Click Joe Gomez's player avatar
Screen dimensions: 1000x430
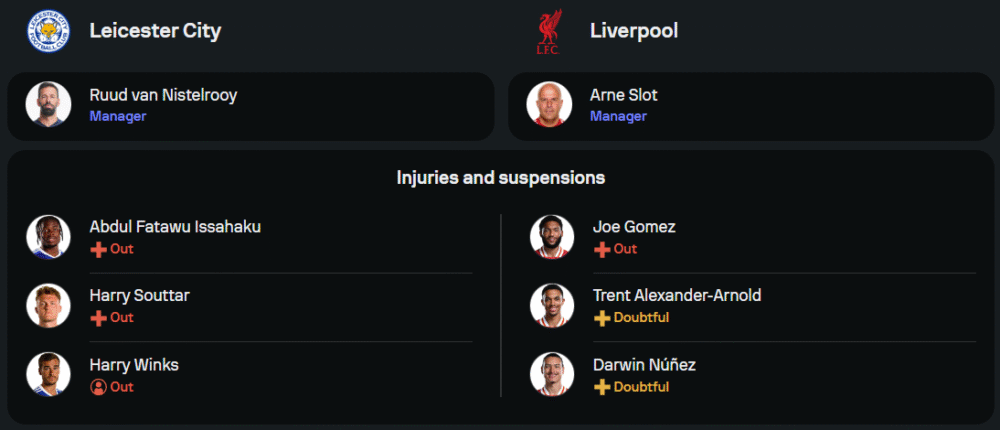552,237
